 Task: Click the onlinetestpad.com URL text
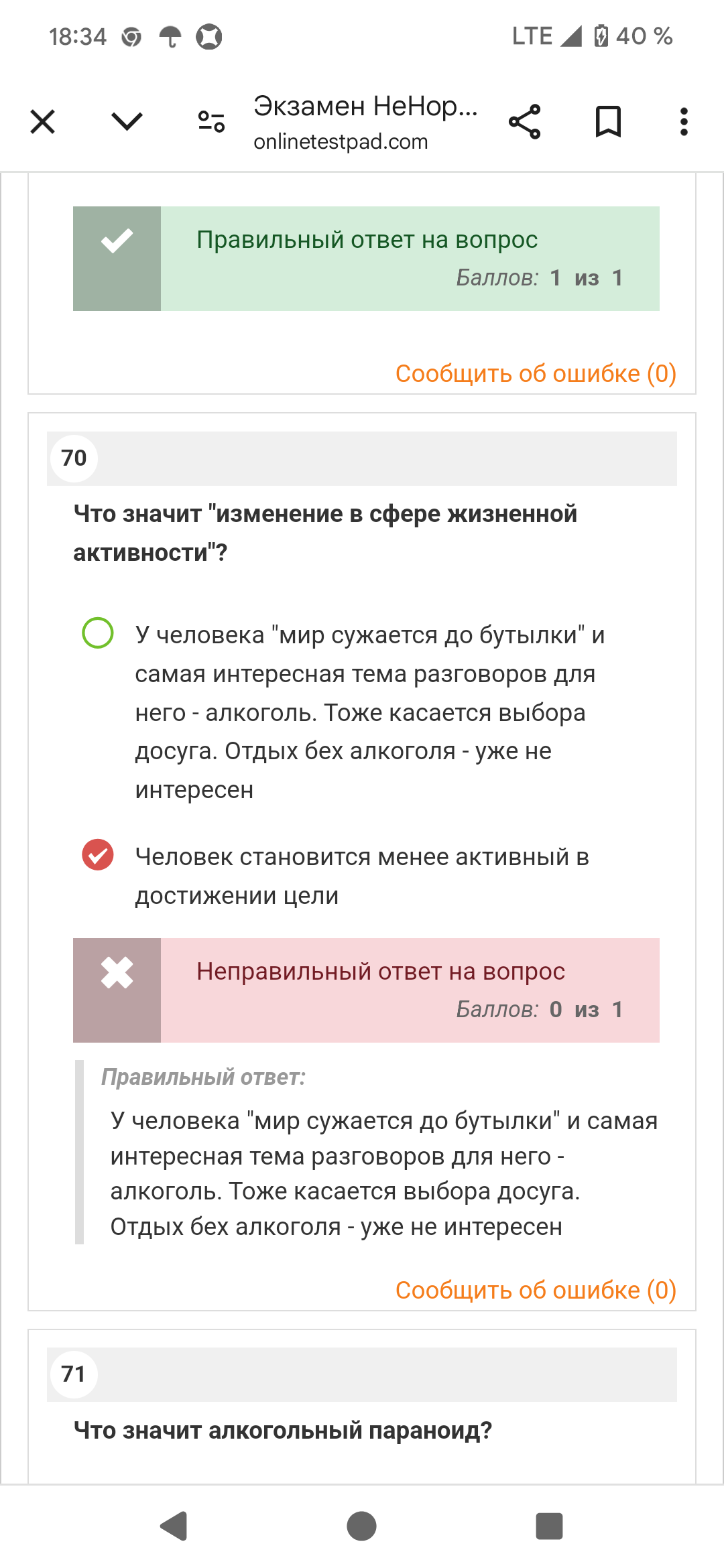[x=341, y=141]
